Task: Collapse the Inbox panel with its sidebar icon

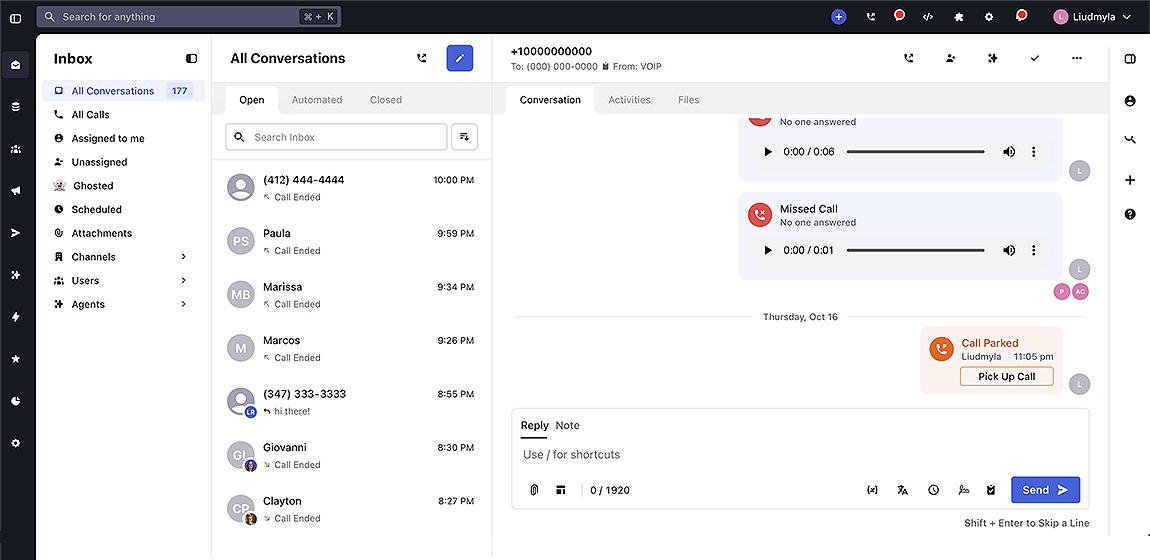Action: click(x=191, y=59)
